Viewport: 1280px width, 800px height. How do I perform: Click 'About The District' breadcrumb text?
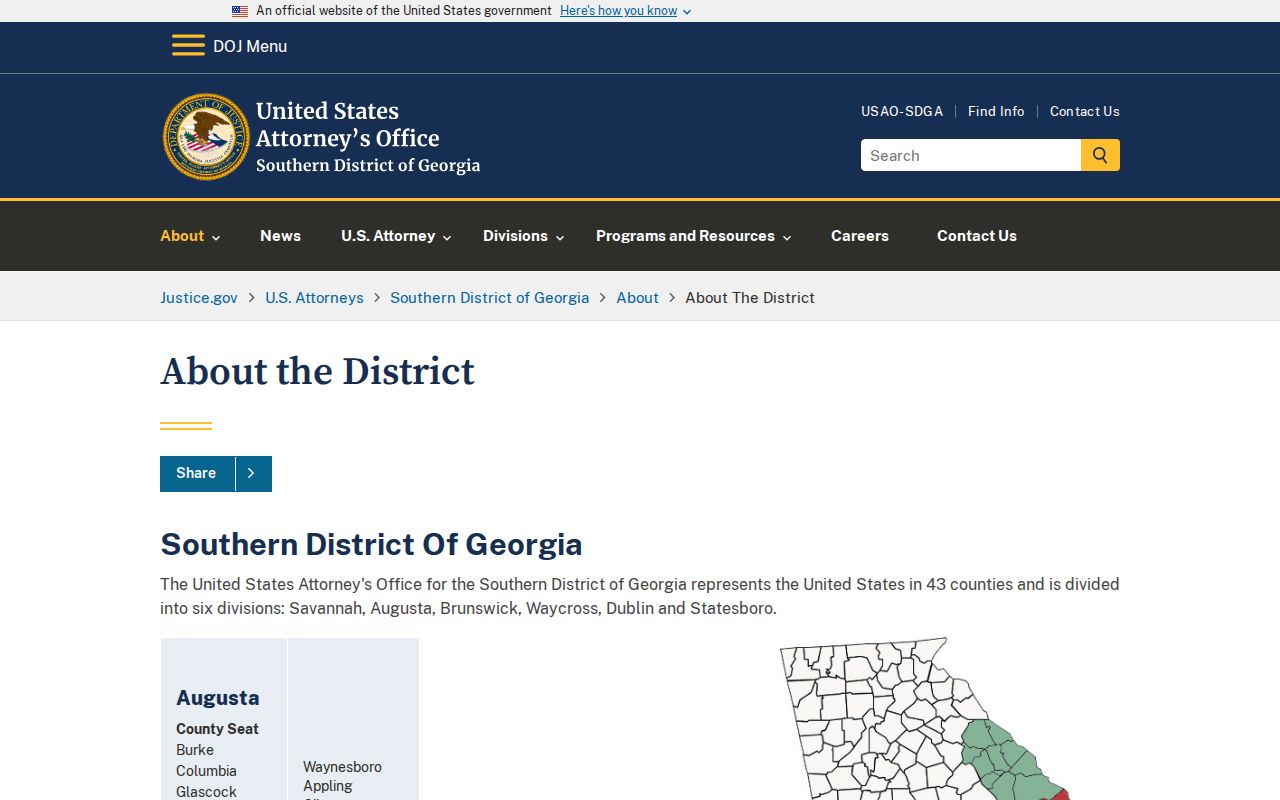[x=750, y=297]
